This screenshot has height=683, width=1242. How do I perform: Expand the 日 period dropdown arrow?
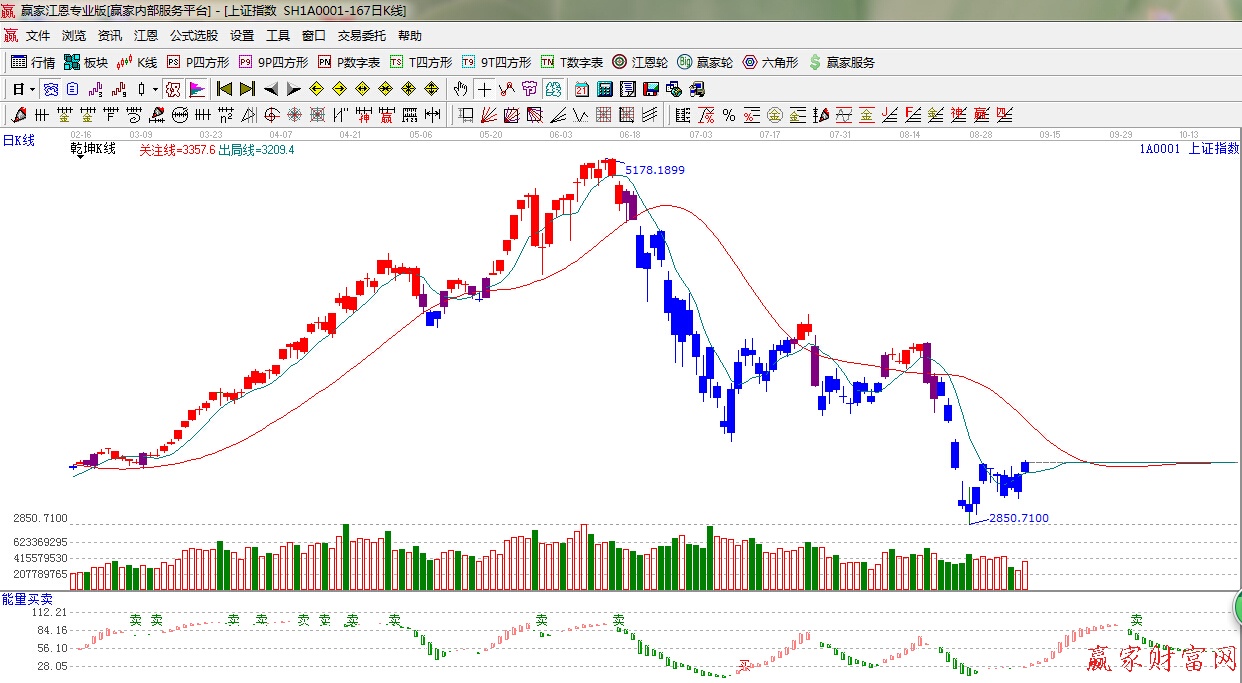(32, 89)
